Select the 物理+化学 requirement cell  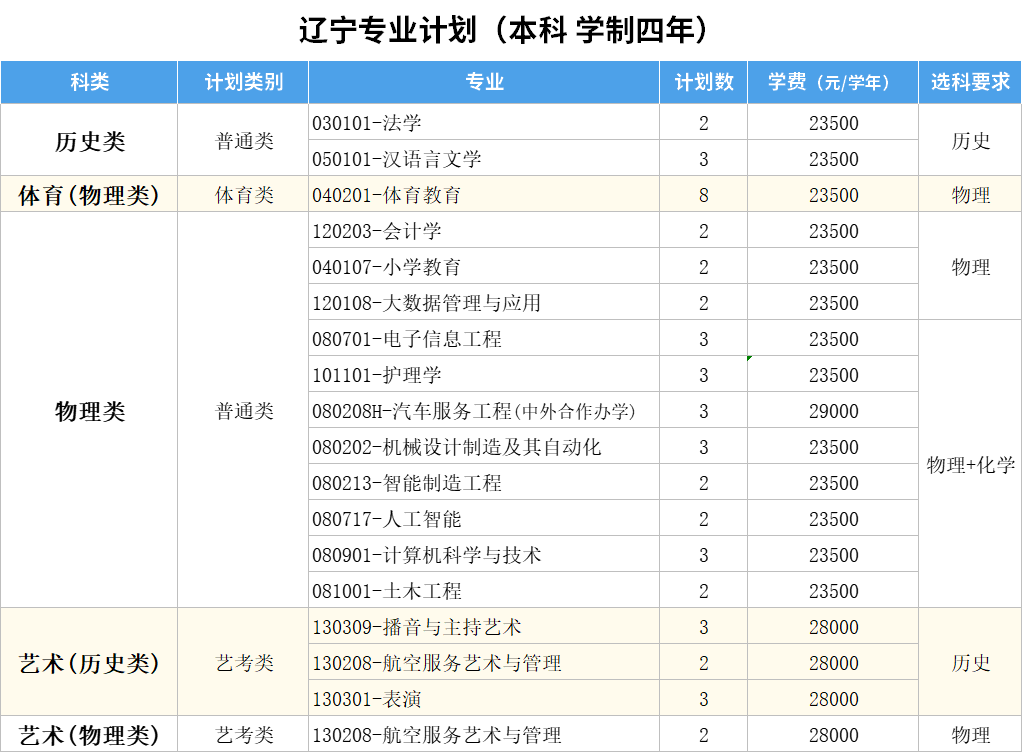(970, 465)
